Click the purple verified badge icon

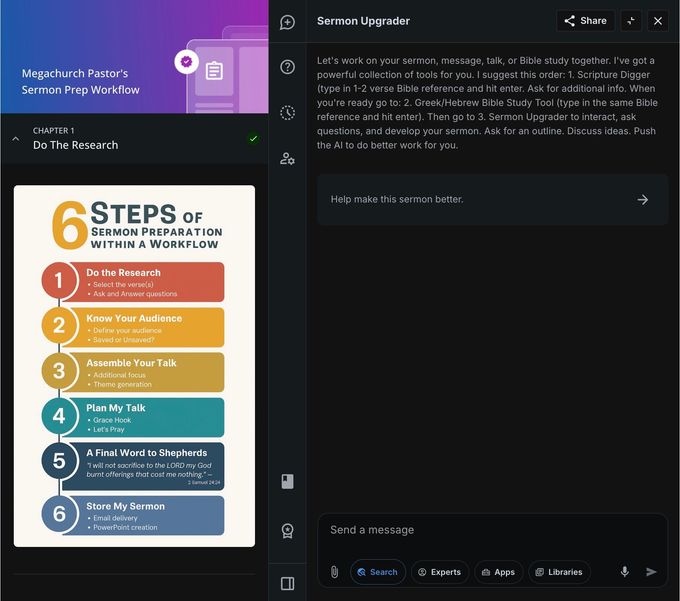186,62
